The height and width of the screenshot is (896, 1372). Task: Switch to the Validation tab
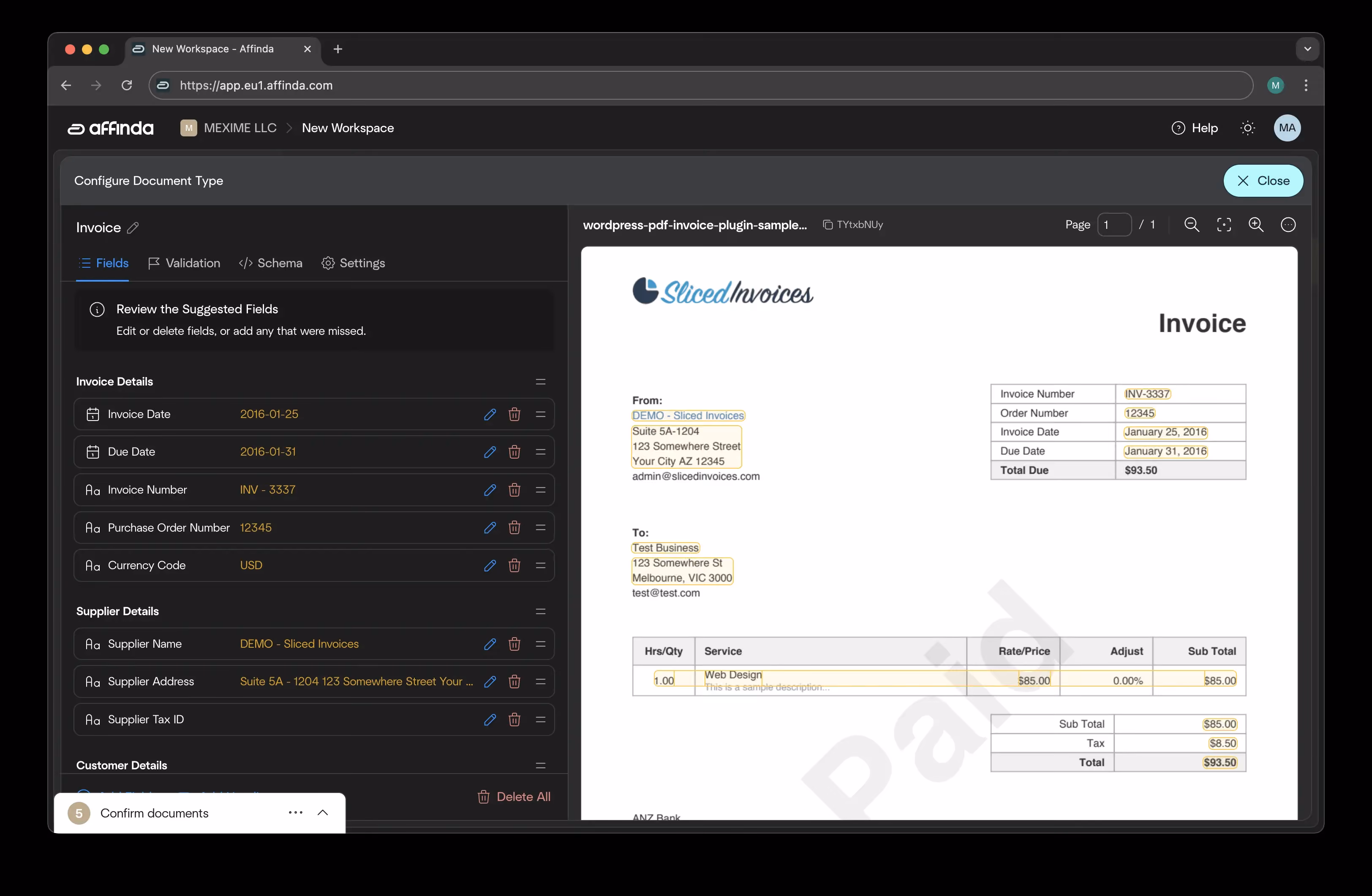(184, 263)
